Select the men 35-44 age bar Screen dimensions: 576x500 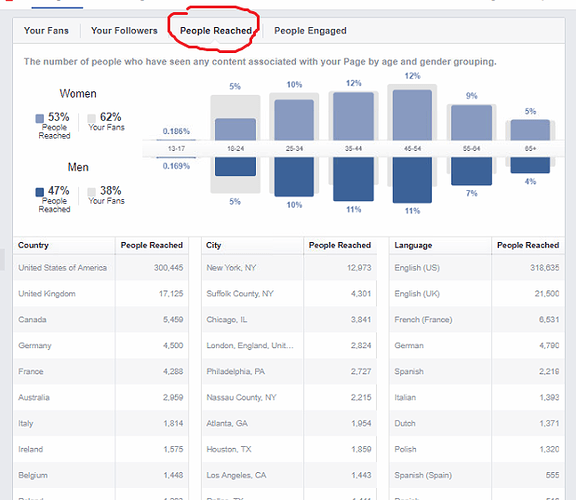pos(353,179)
